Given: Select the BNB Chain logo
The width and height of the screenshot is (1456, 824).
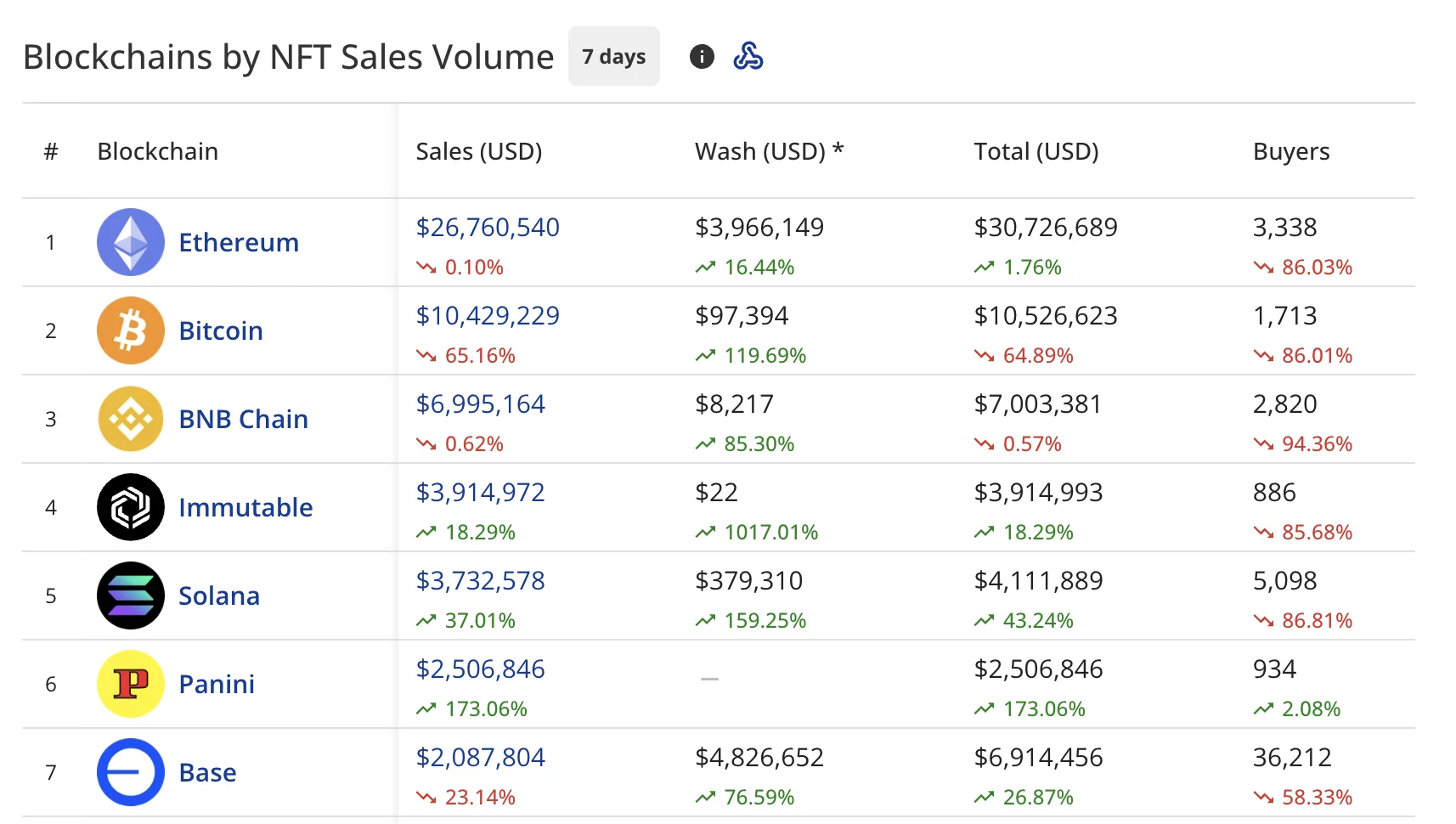Looking at the screenshot, I should (x=130, y=419).
